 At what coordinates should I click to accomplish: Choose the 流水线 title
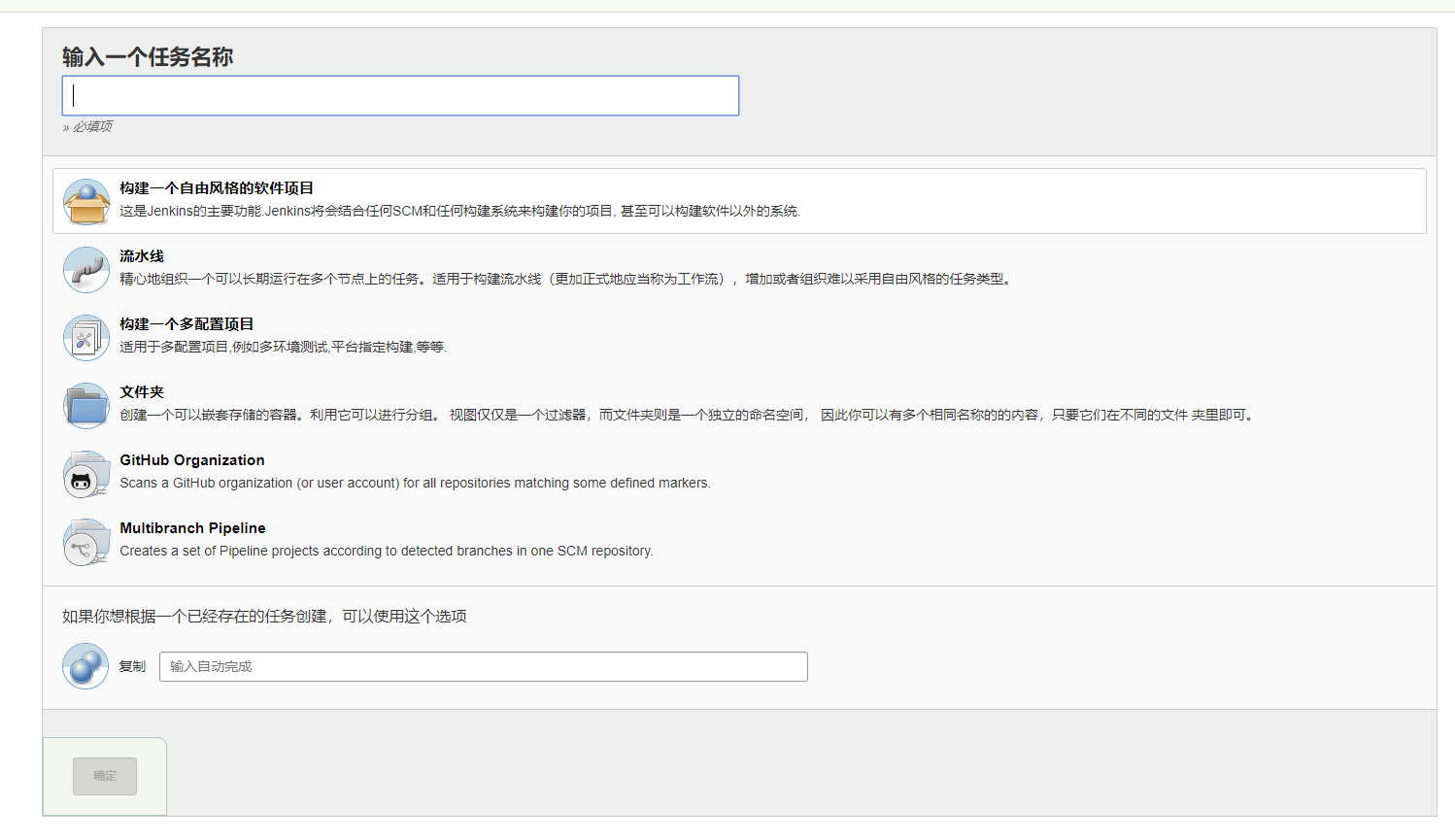(142, 256)
